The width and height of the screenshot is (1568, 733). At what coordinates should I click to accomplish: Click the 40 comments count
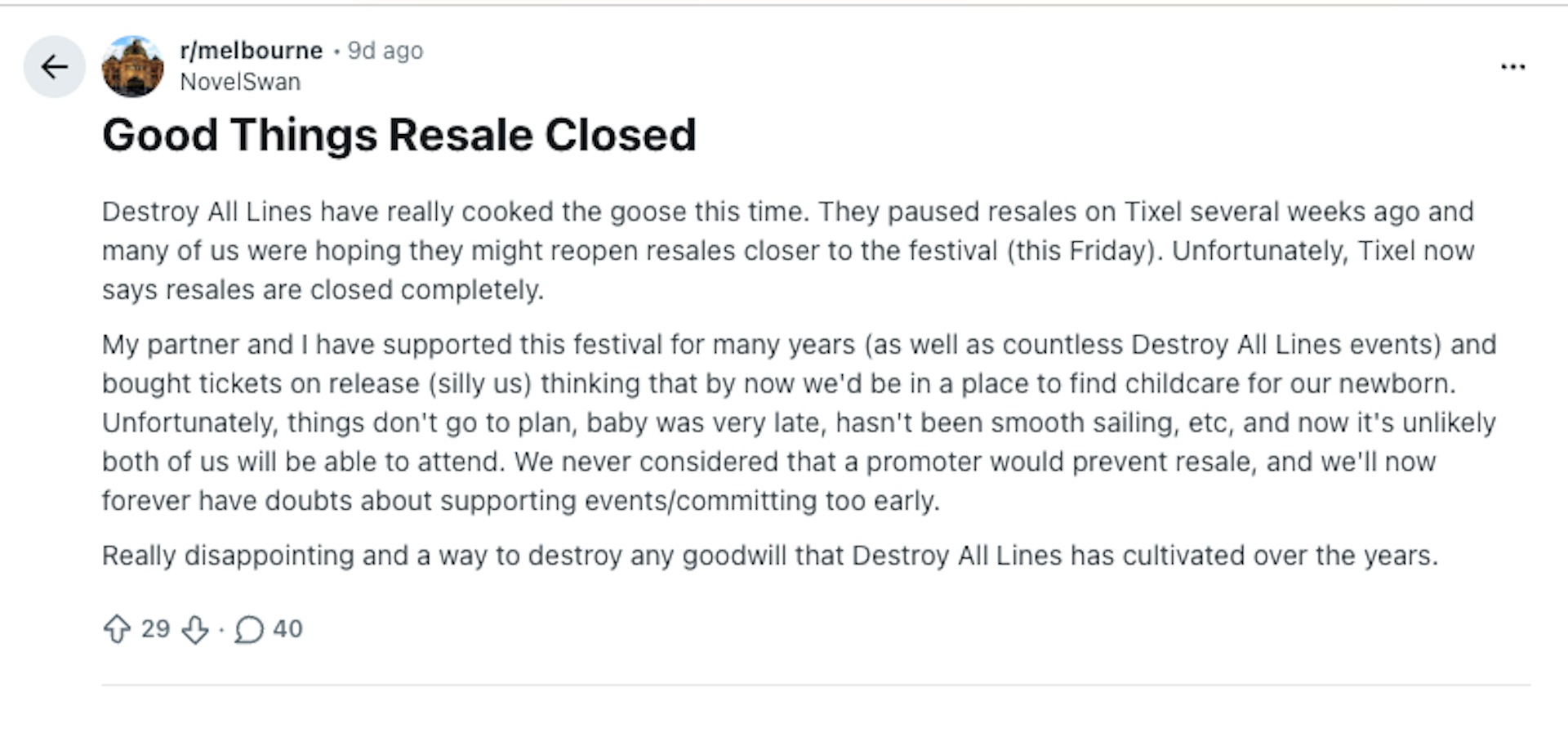point(287,628)
